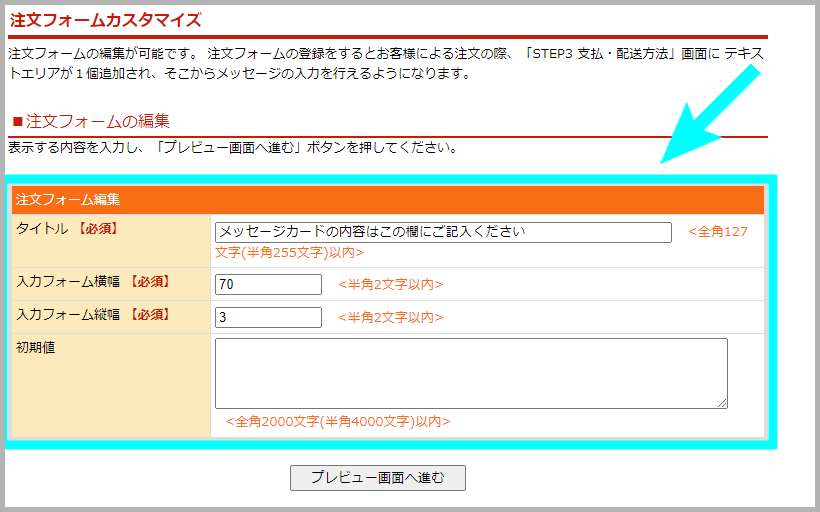
Task: Click inside the 初期値 textarea
Action: pos(471,373)
